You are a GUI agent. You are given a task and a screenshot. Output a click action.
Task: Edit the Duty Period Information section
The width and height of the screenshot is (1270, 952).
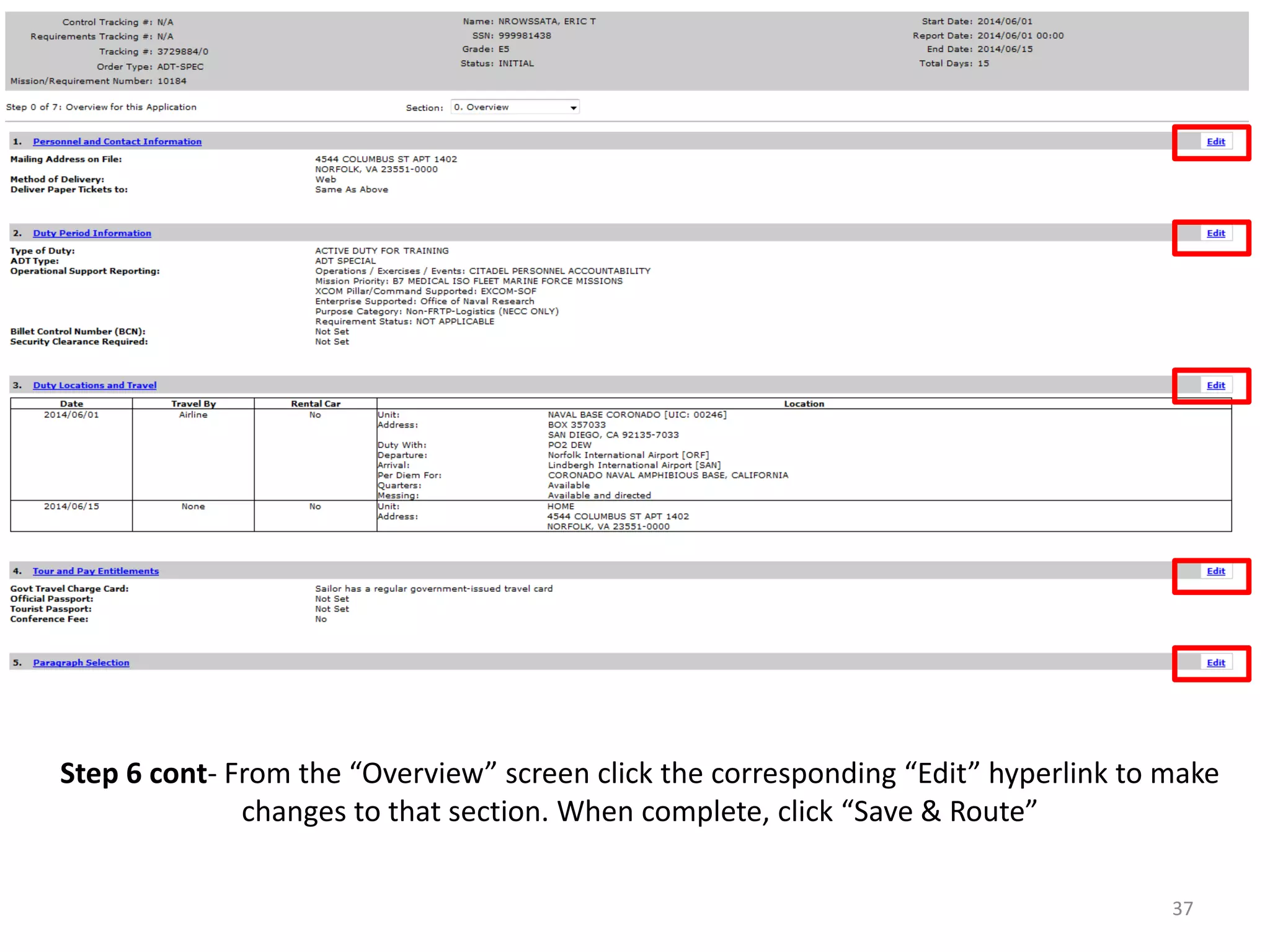[x=1215, y=233]
